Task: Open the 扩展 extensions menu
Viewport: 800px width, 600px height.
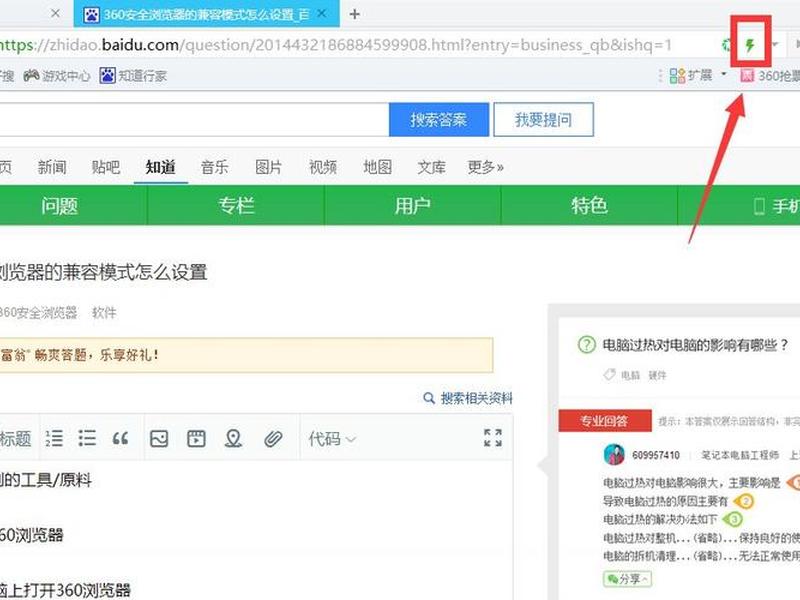Action: pyautogui.click(x=697, y=76)
